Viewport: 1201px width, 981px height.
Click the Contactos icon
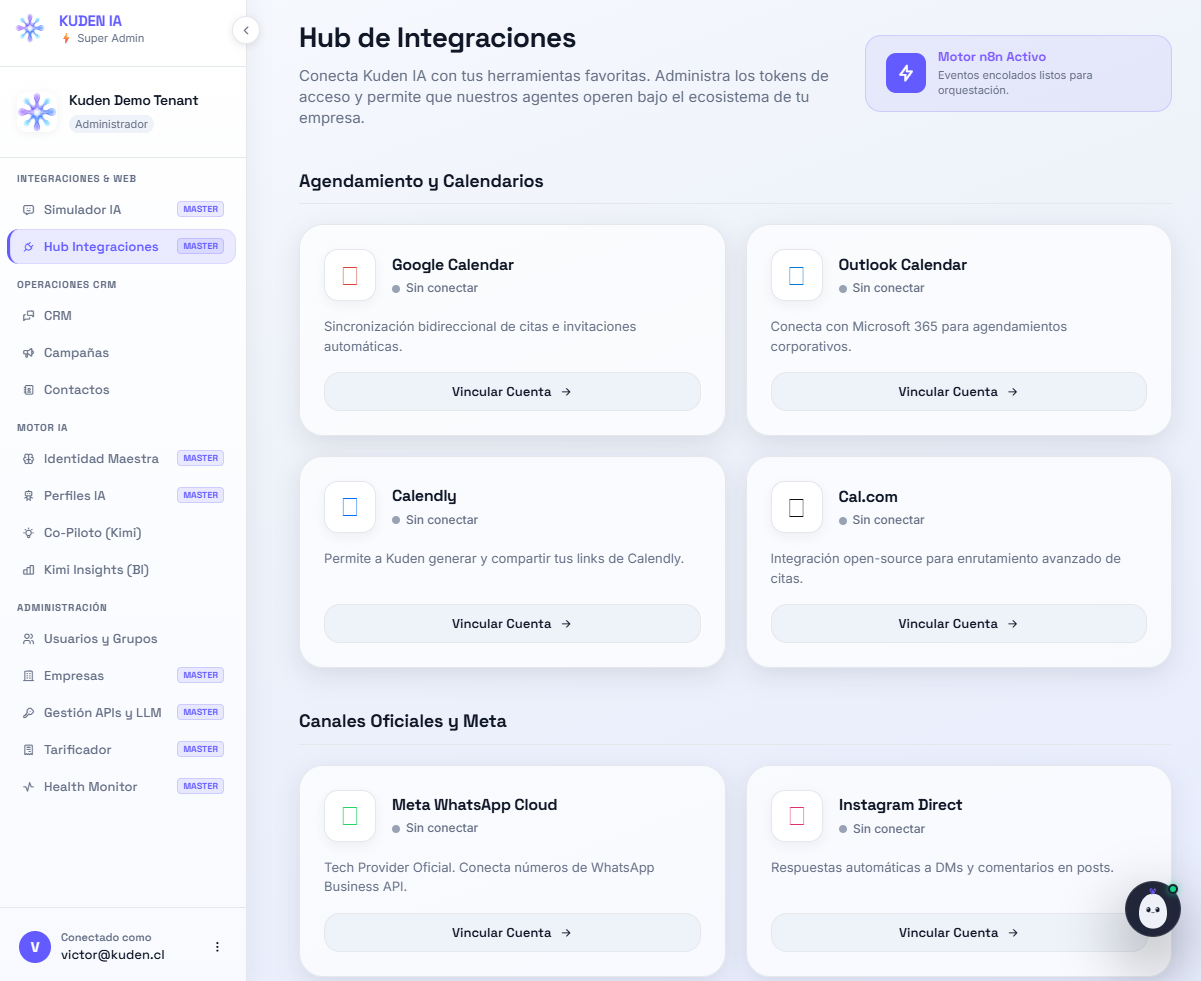click(28, 390)
